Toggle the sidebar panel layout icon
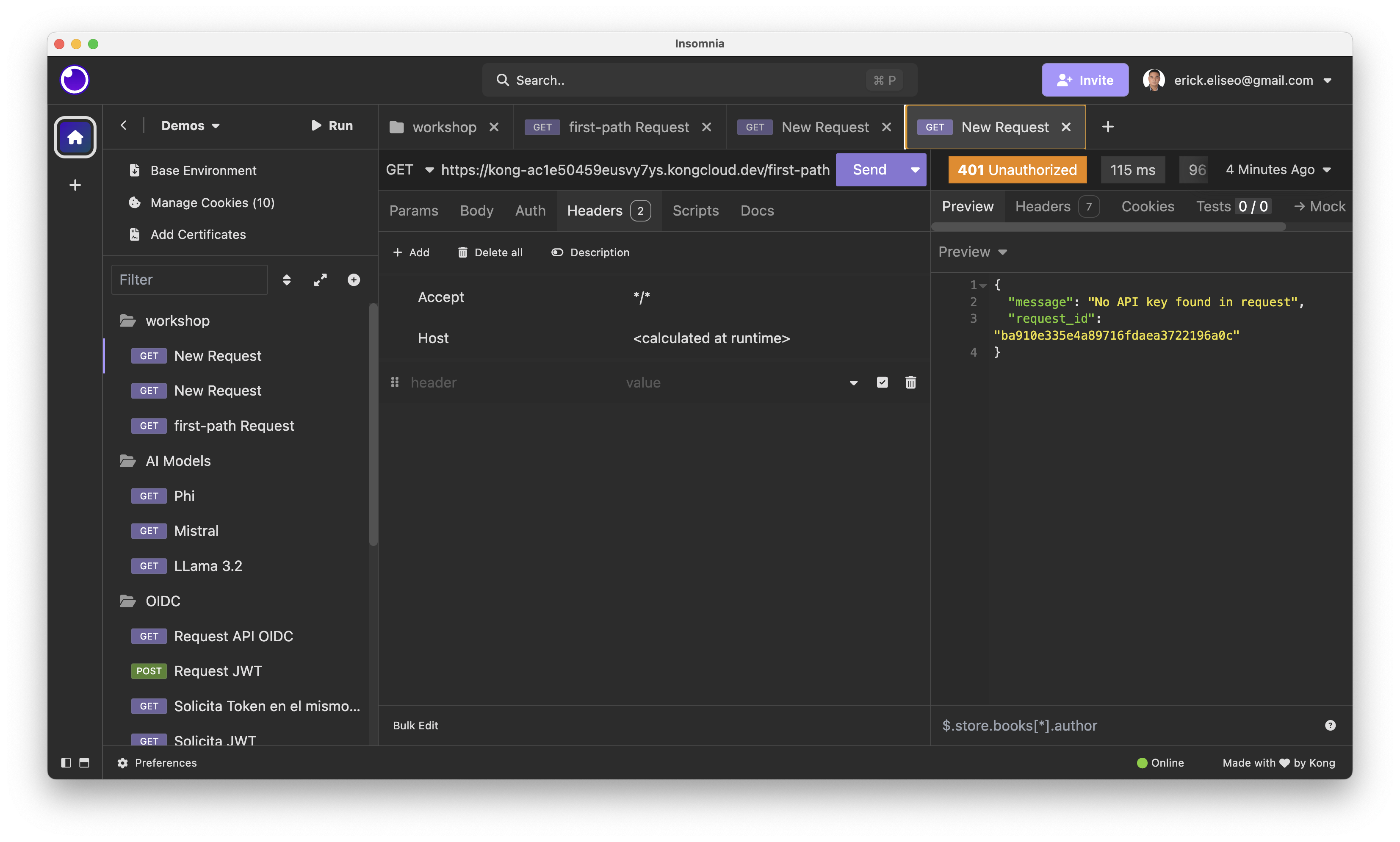Image resolution: width=1400 pixels, height=842 pixels. point(66,762)
